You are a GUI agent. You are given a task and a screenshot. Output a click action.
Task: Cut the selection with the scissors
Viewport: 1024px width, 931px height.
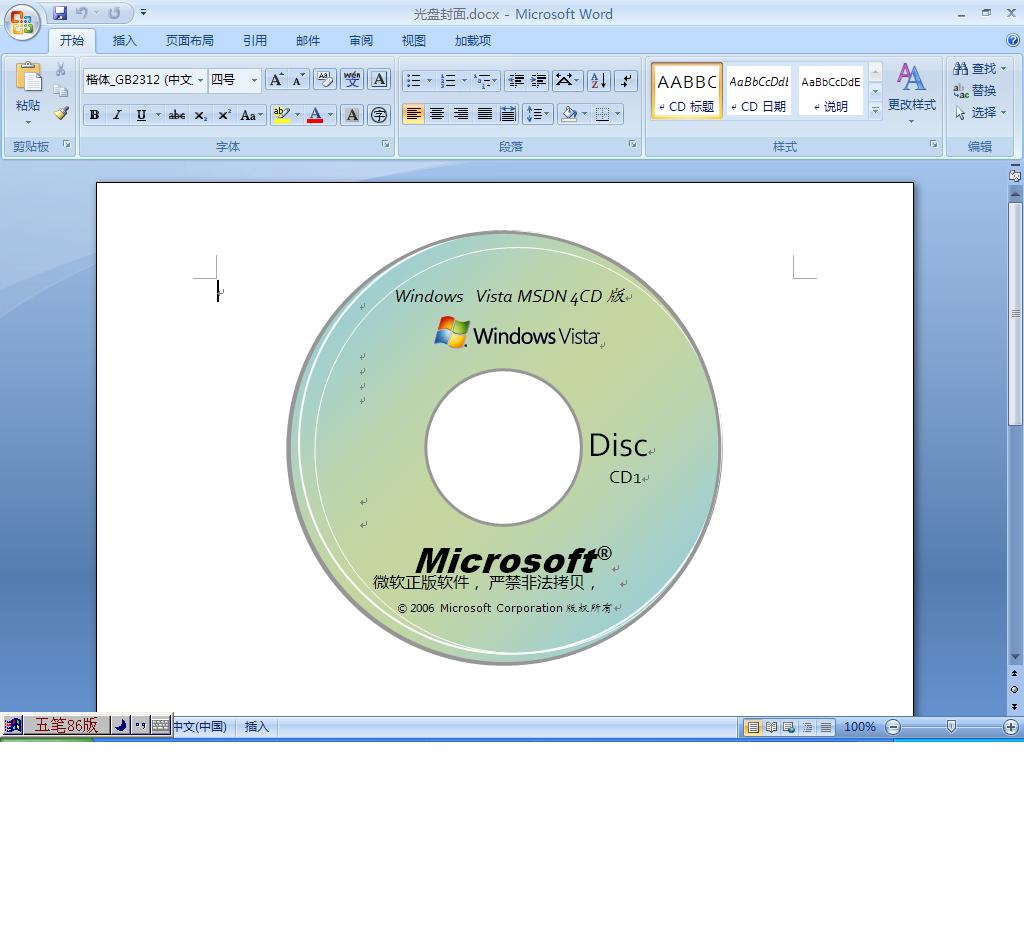[x=61, y=69]
